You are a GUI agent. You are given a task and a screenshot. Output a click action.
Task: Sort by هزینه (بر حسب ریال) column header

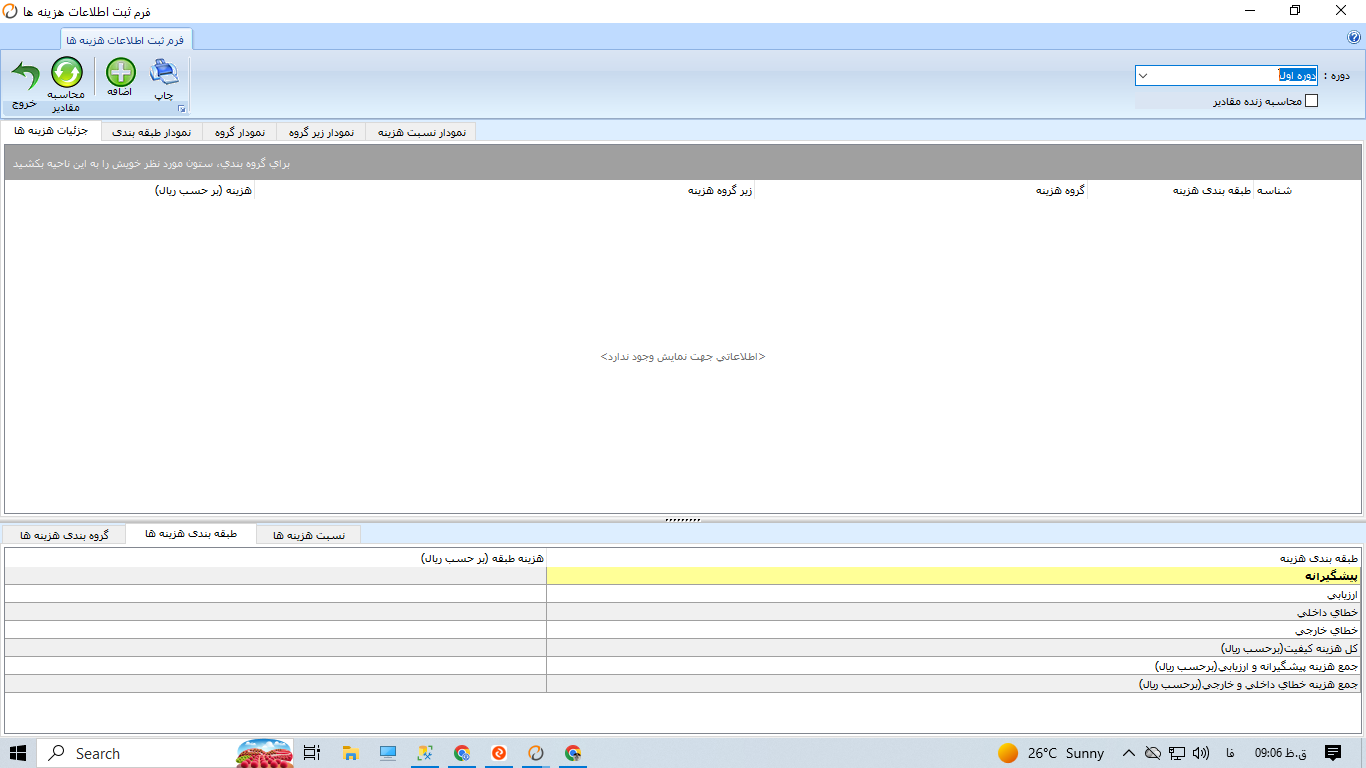pos(130,190)
